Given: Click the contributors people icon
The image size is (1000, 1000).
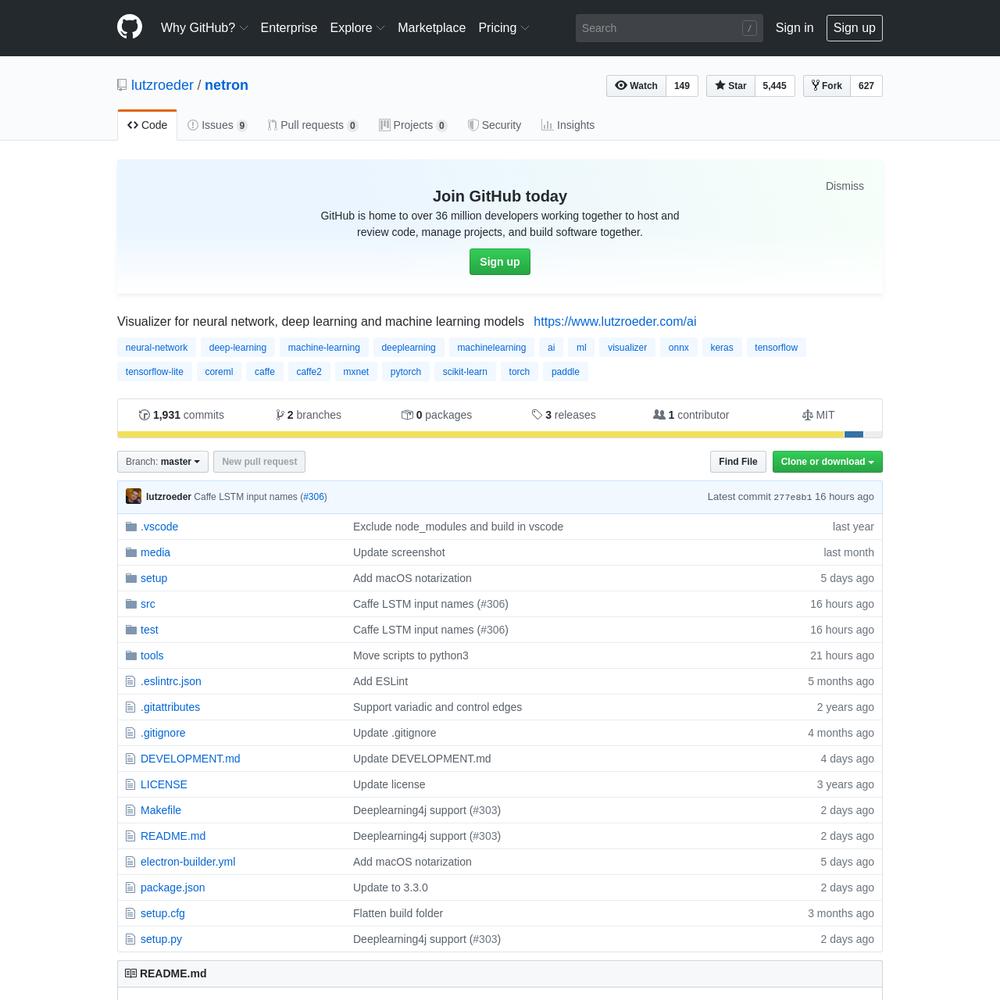Looking at the screenshot, I should click(659, 415).
